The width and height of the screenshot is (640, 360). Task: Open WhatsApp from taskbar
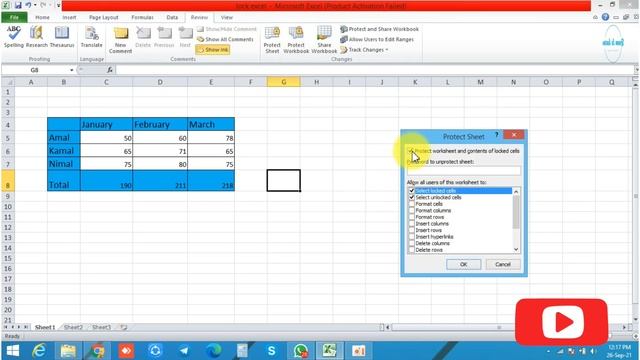point(300,351)
